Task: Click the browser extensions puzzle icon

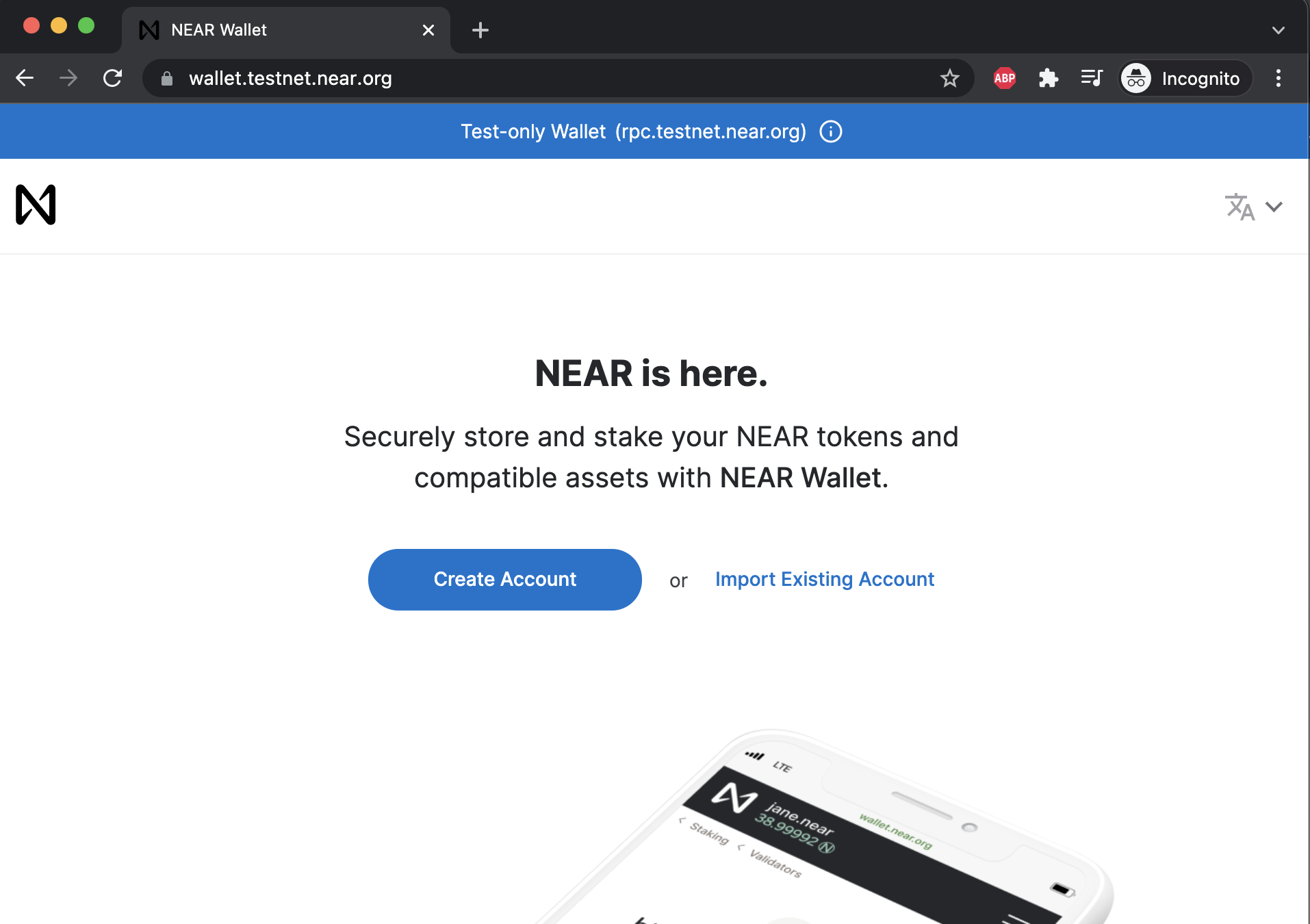Action: pos(1049,78)
